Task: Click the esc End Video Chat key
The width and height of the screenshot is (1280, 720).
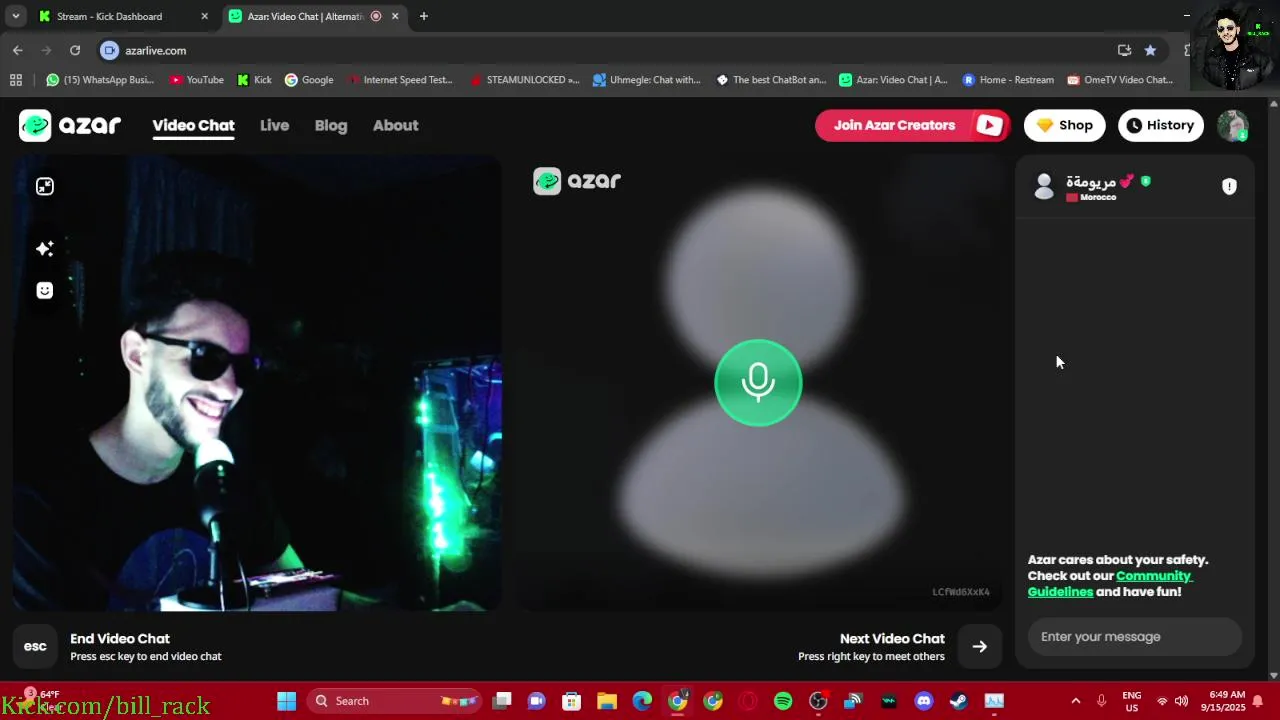Action: pyautogui.click(x=35, y=646)
